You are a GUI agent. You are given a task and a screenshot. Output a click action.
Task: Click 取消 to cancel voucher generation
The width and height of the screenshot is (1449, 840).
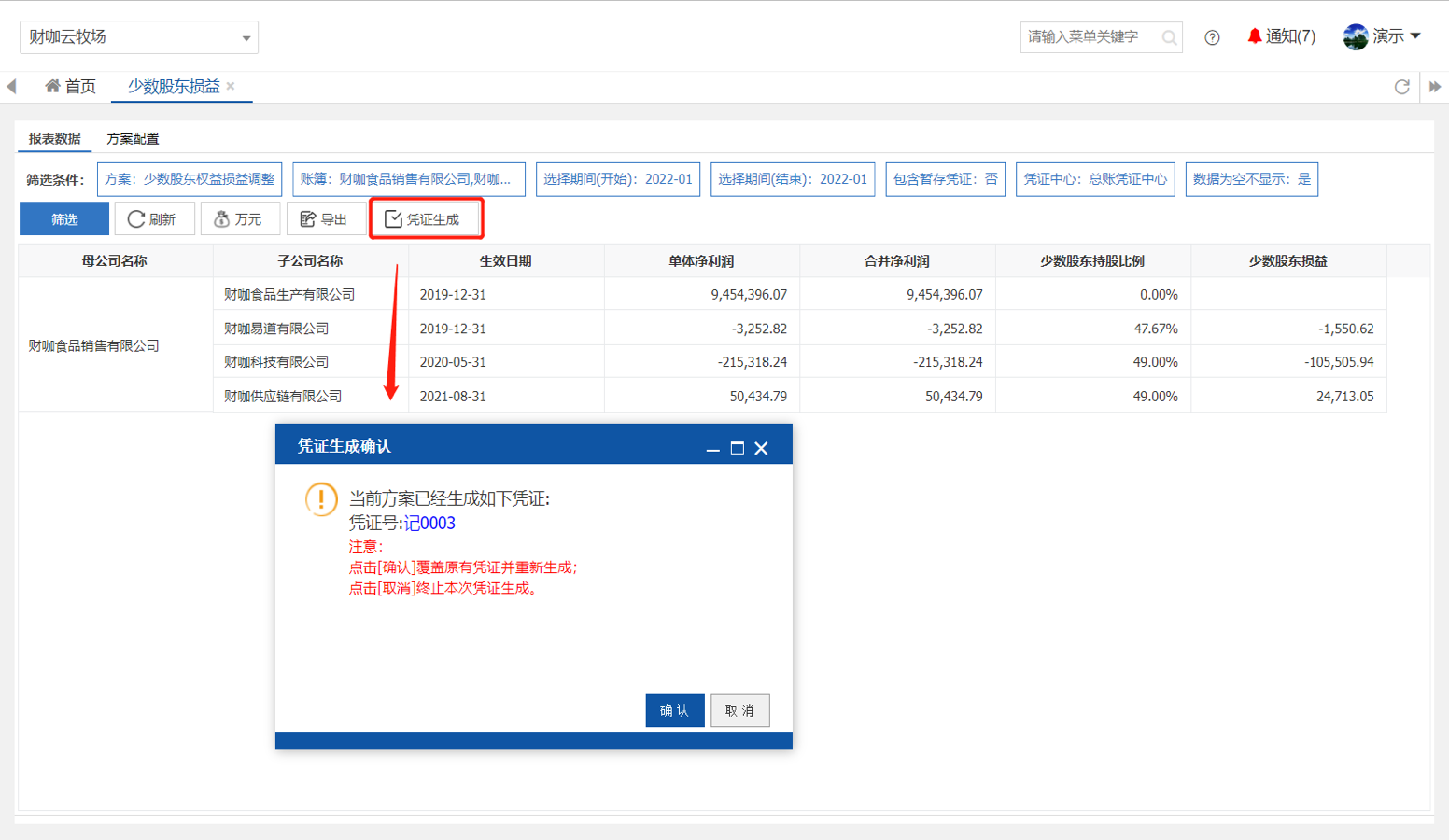click(739, 710)
